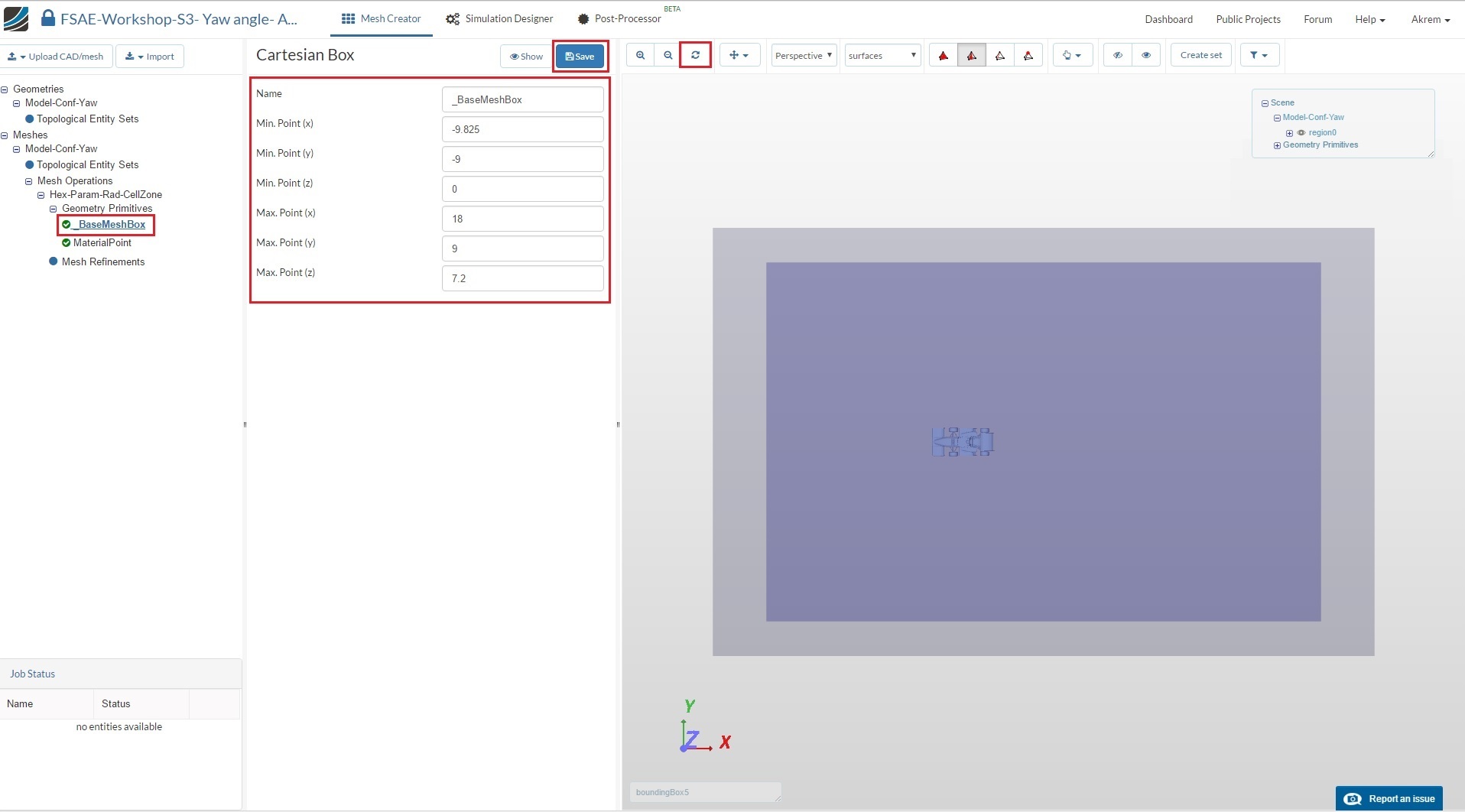Click the Min. Point (x) field

click(x=523, y=129)
